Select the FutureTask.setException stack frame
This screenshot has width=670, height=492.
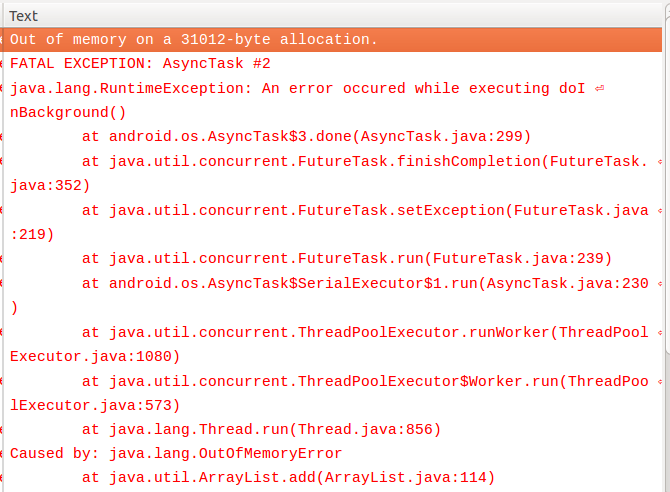point(364,210)
